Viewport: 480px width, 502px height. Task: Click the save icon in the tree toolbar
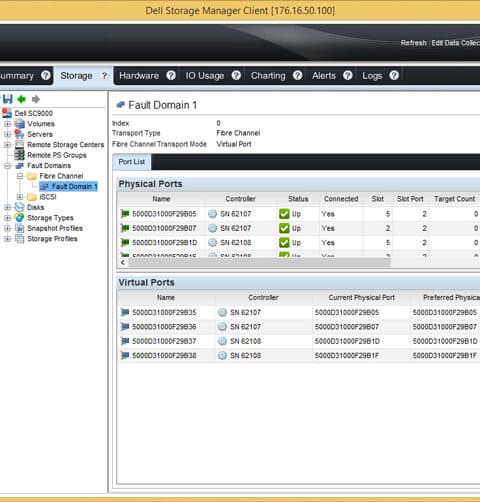[8, 99]
